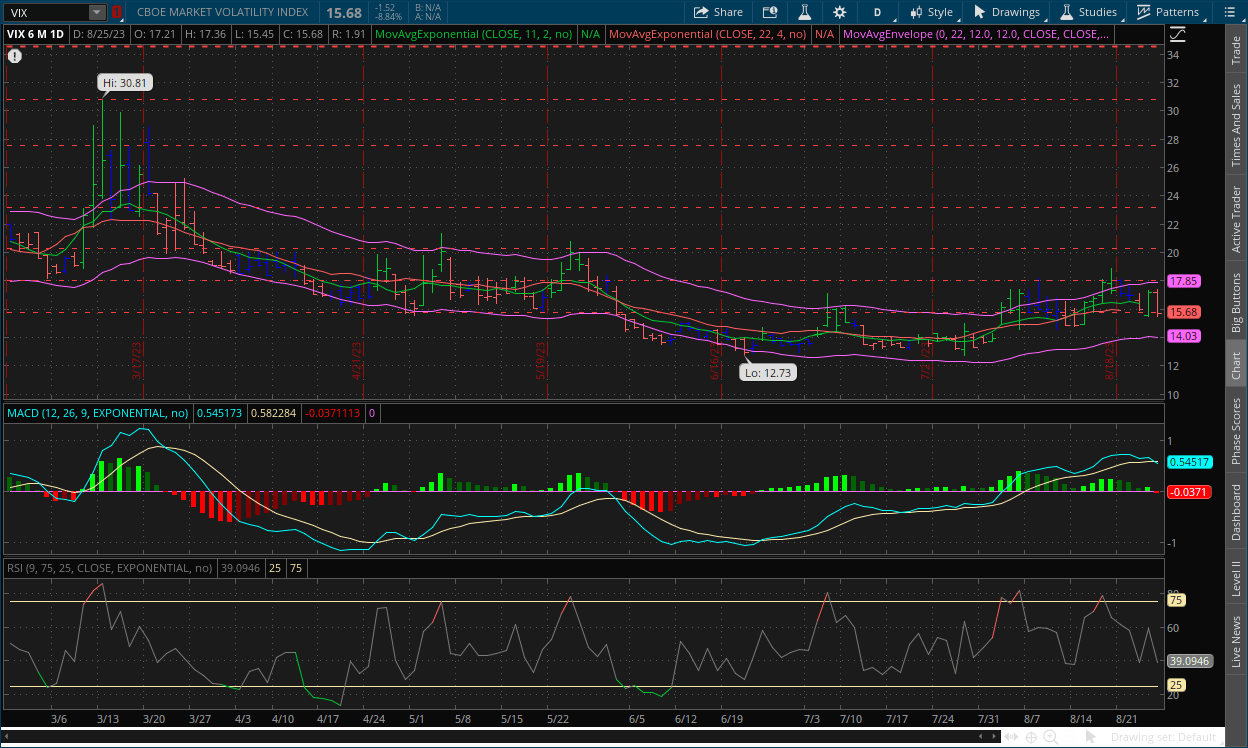1248x748 pixels.
Task: Click the red symbol link indicator
Action: [116, 13]
